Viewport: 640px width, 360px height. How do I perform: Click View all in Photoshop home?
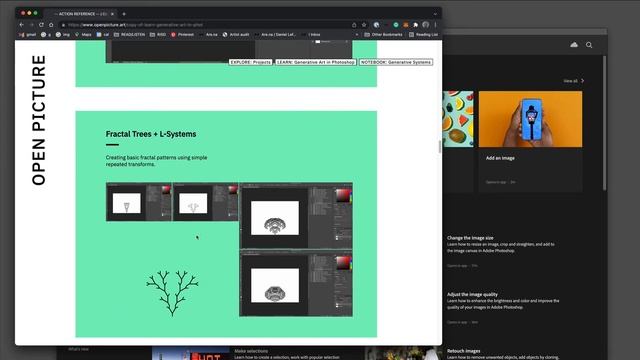(x=570, y=81)
